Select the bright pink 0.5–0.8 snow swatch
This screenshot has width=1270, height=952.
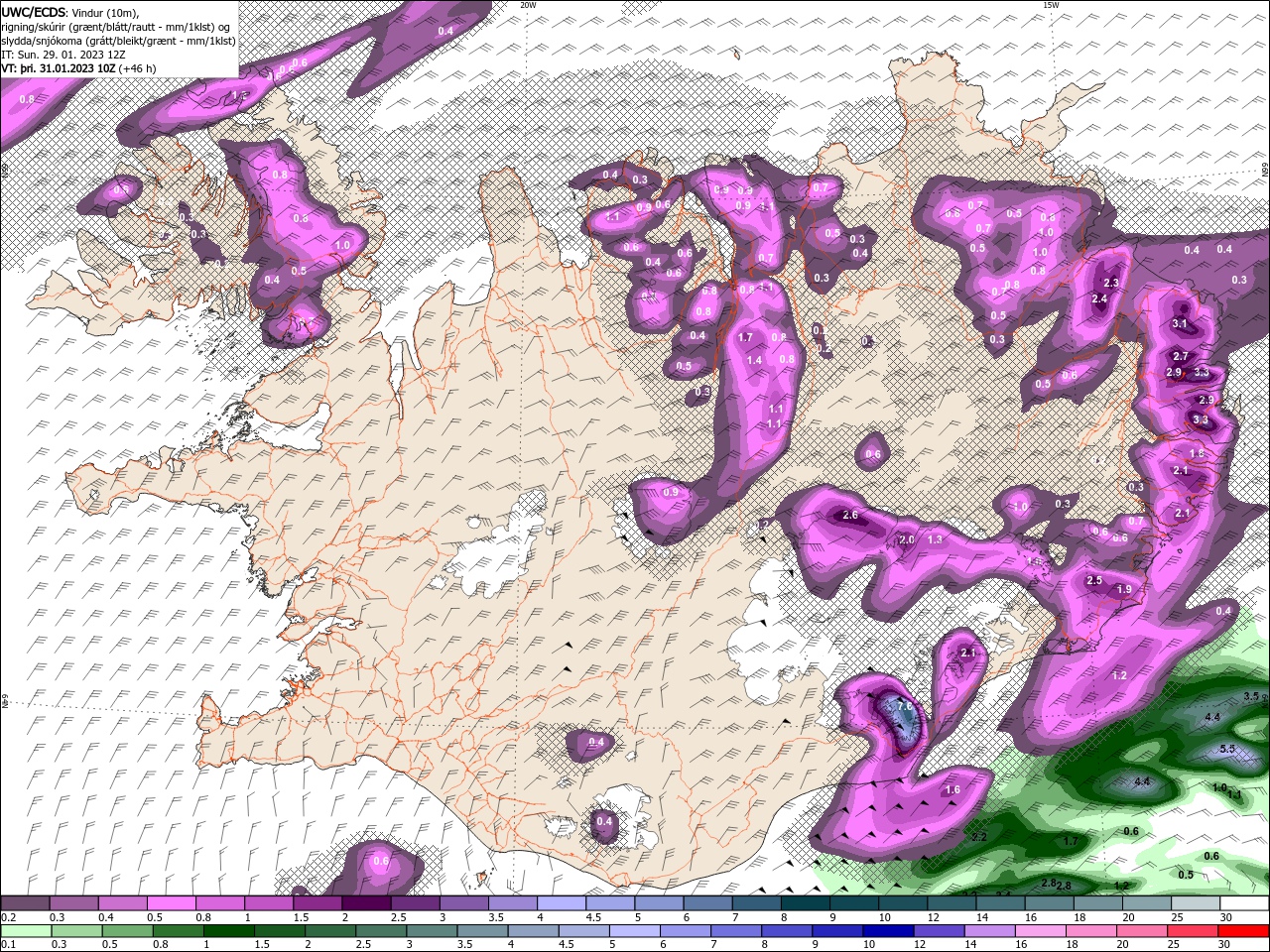click(x=172, y=903)
